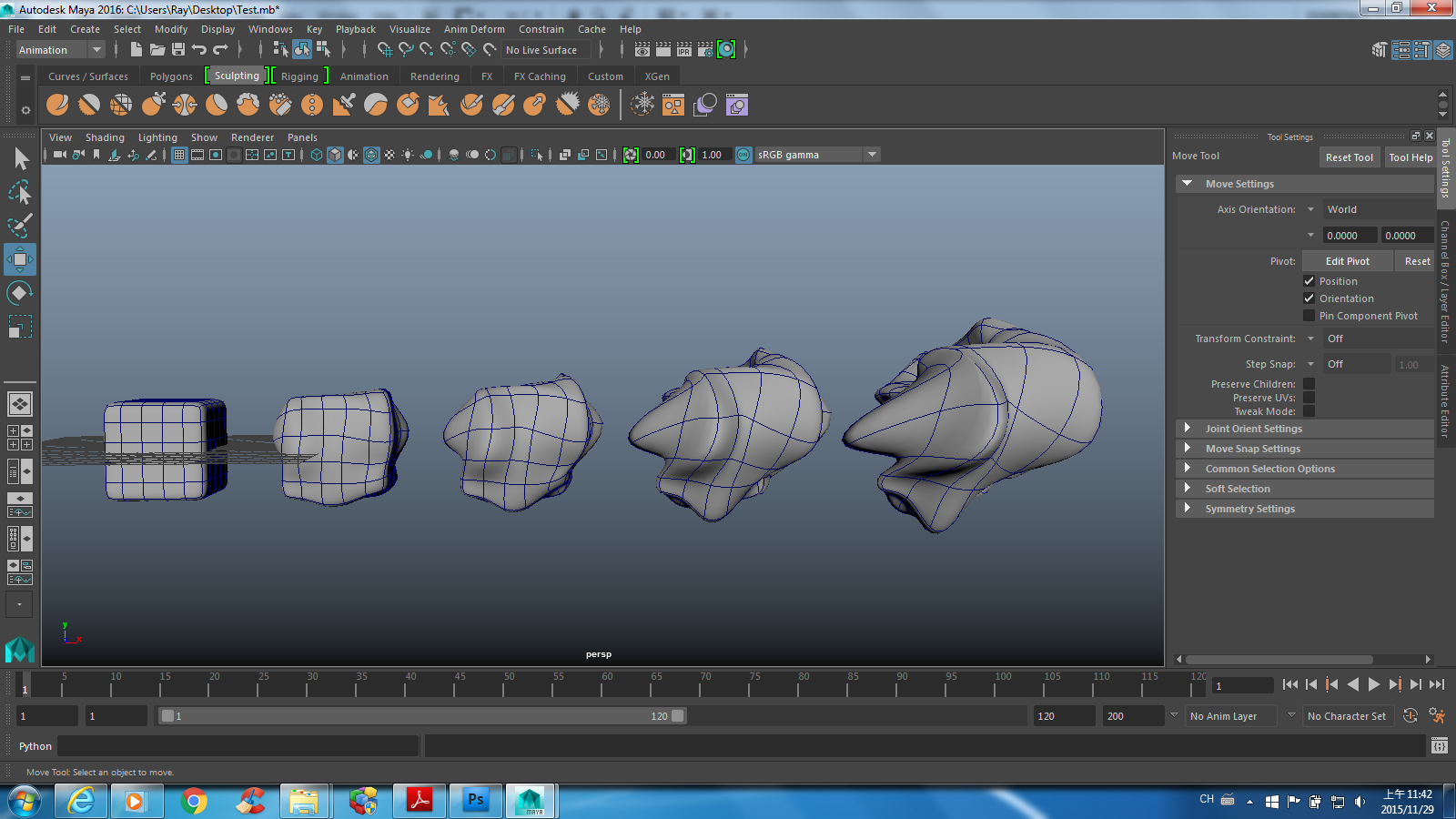Switch to the Rigging shelf tab
Screen dimensions: 1456x819
pyautogui.click(x=300, y=76)
